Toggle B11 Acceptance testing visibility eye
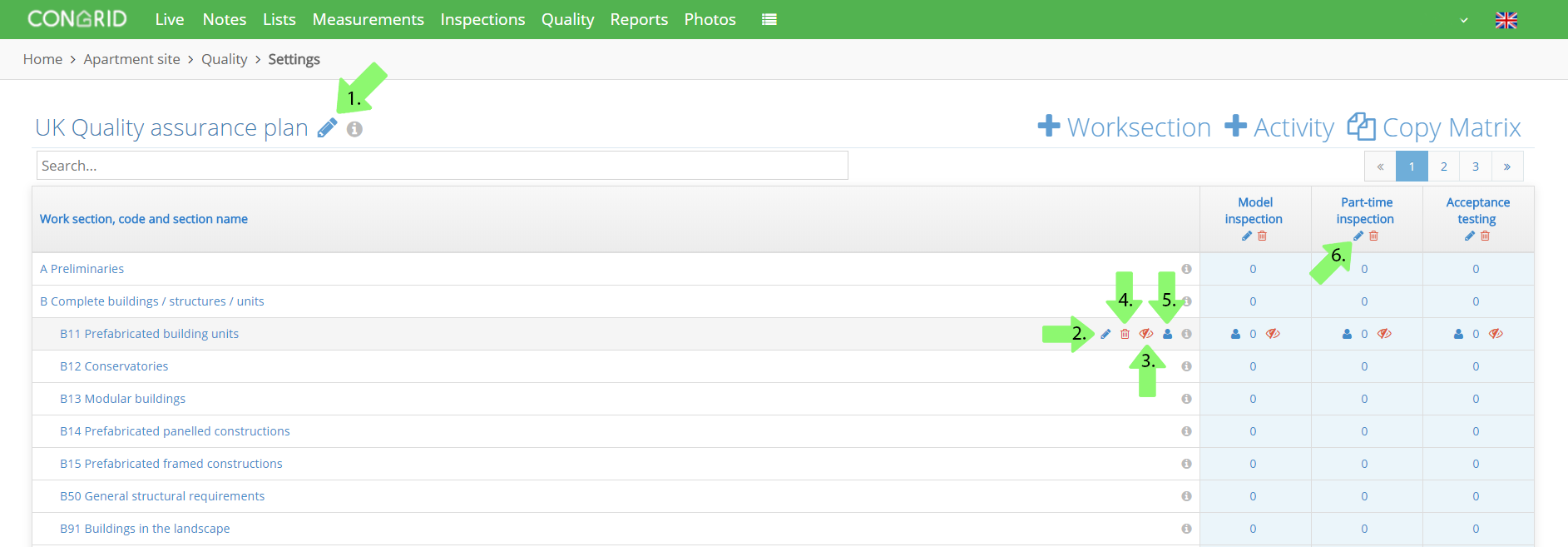 click(1496, 334)
